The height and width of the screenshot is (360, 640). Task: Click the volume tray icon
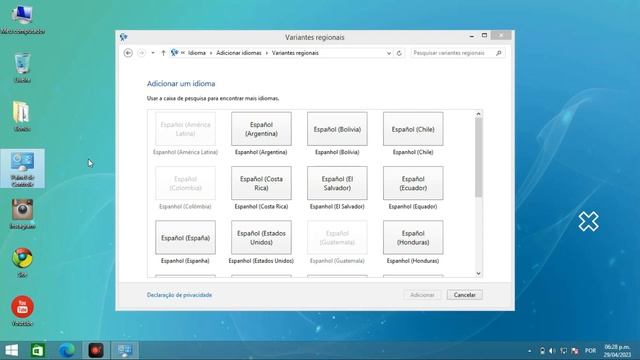tap(553, 351)
